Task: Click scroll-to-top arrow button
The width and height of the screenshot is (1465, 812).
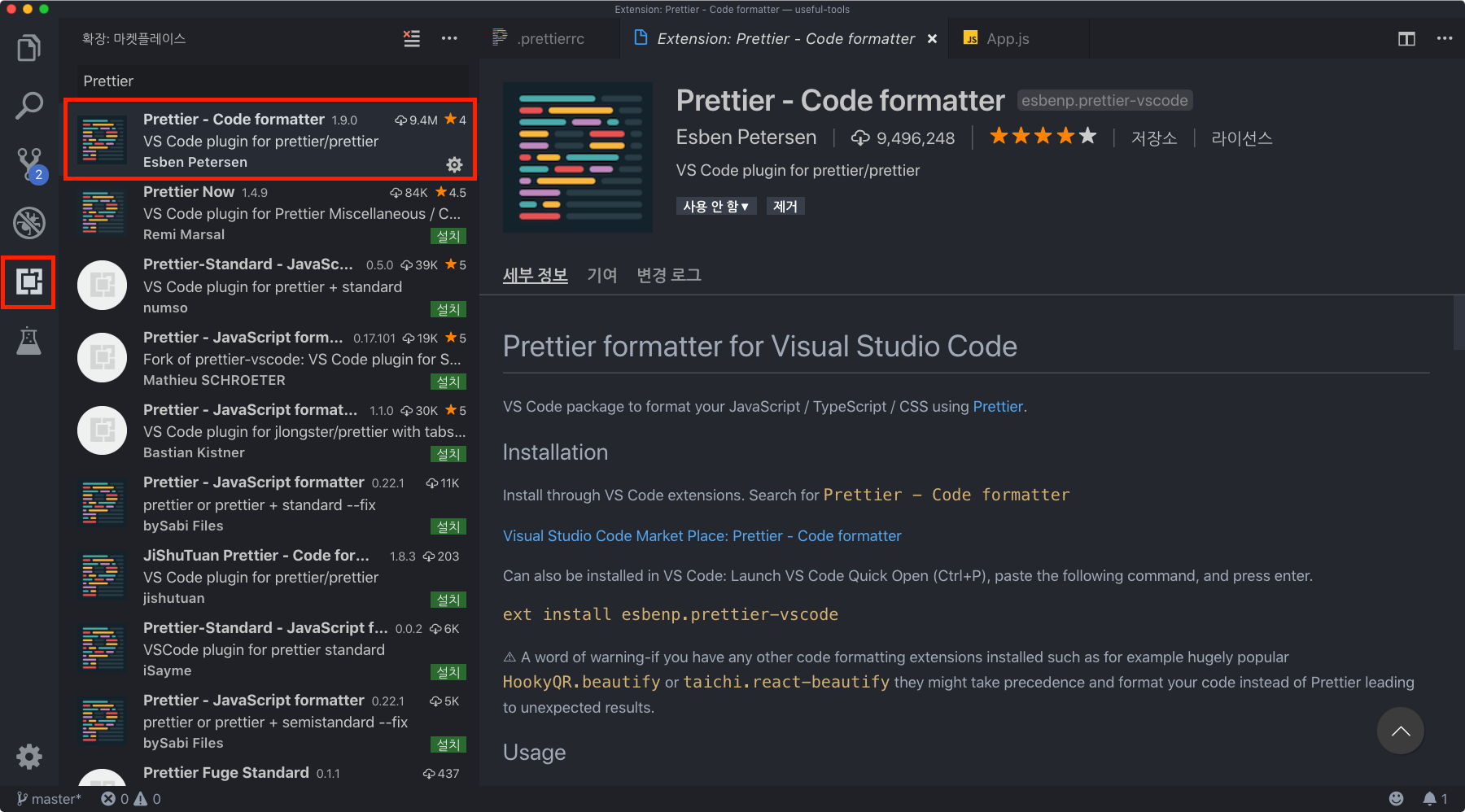Action: click(1400, 731)
